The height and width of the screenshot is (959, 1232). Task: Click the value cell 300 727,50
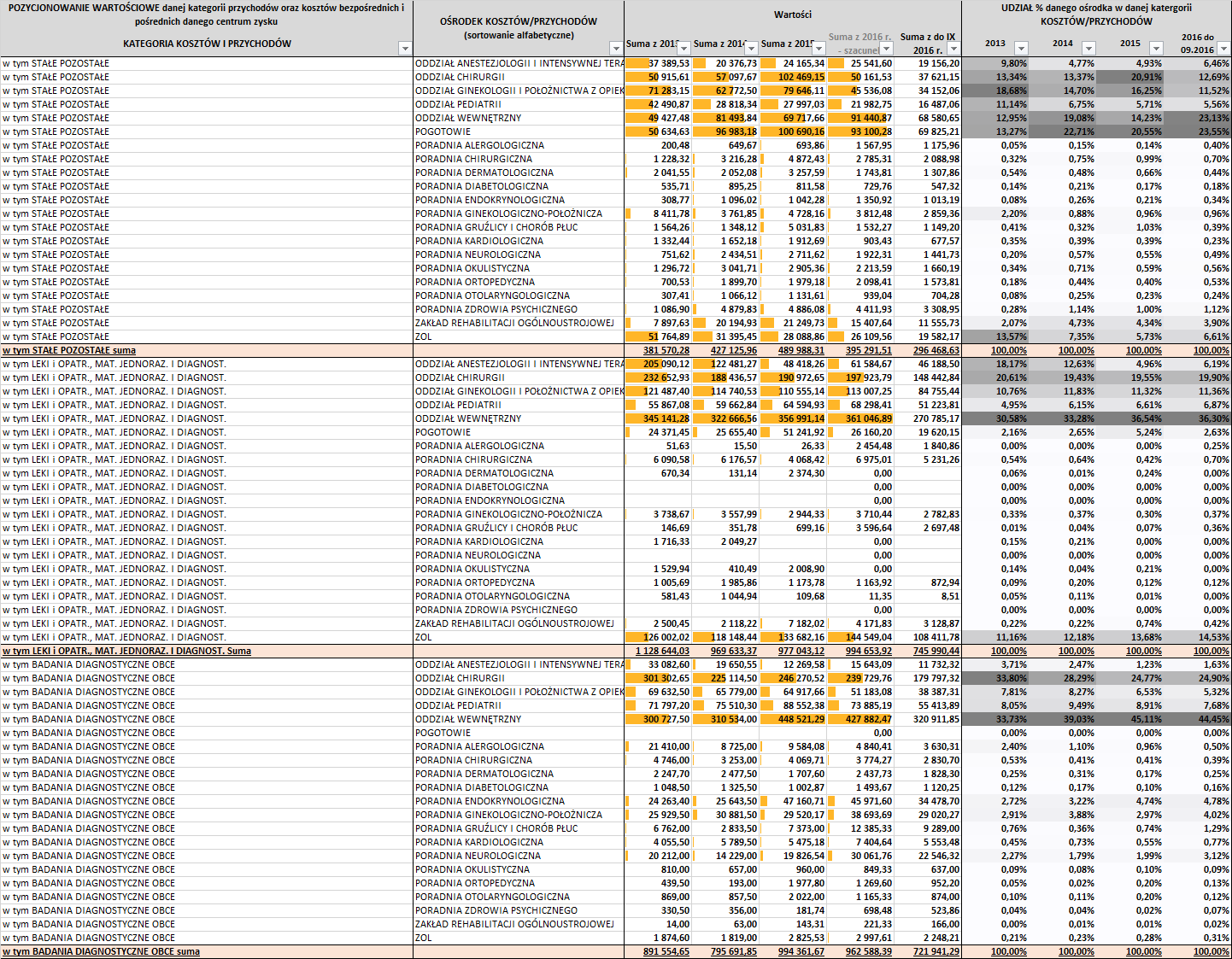click(658, 719)
